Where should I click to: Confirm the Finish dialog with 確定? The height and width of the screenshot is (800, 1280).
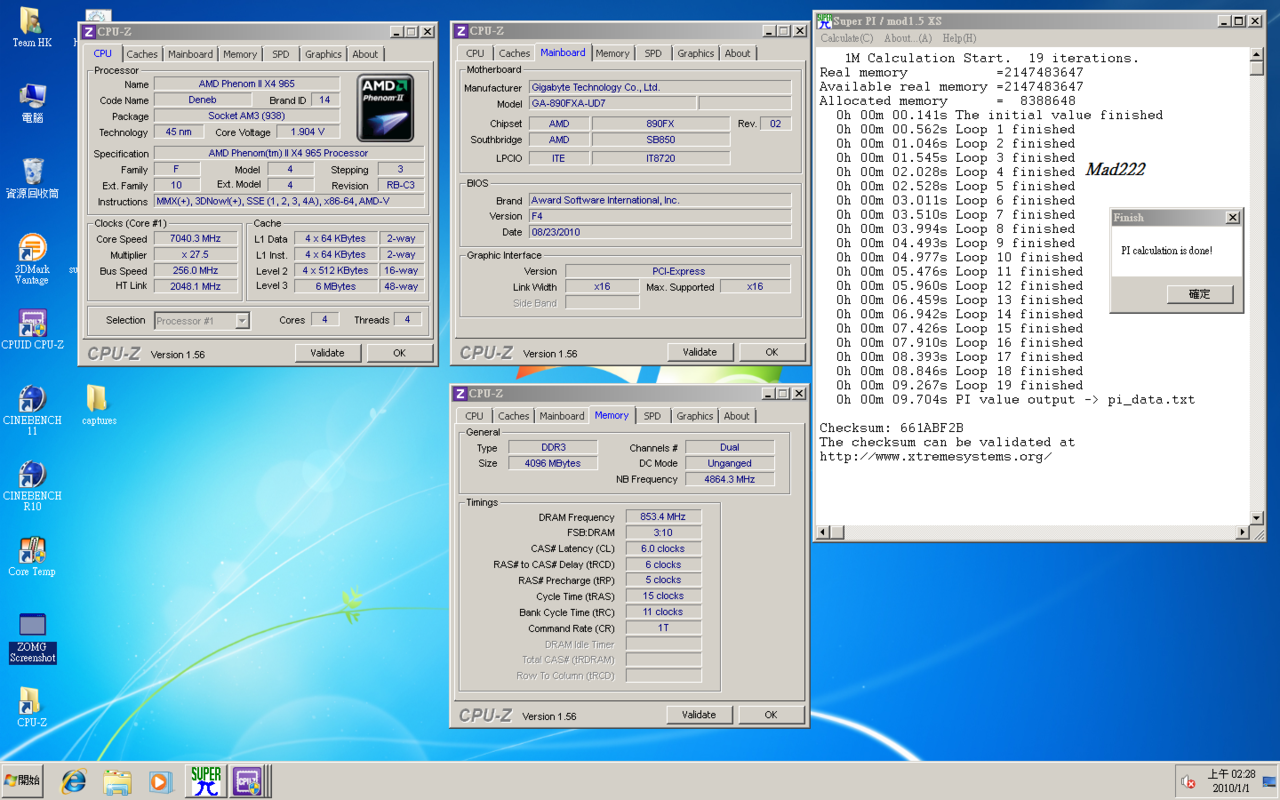click(x=1199, y=294)
